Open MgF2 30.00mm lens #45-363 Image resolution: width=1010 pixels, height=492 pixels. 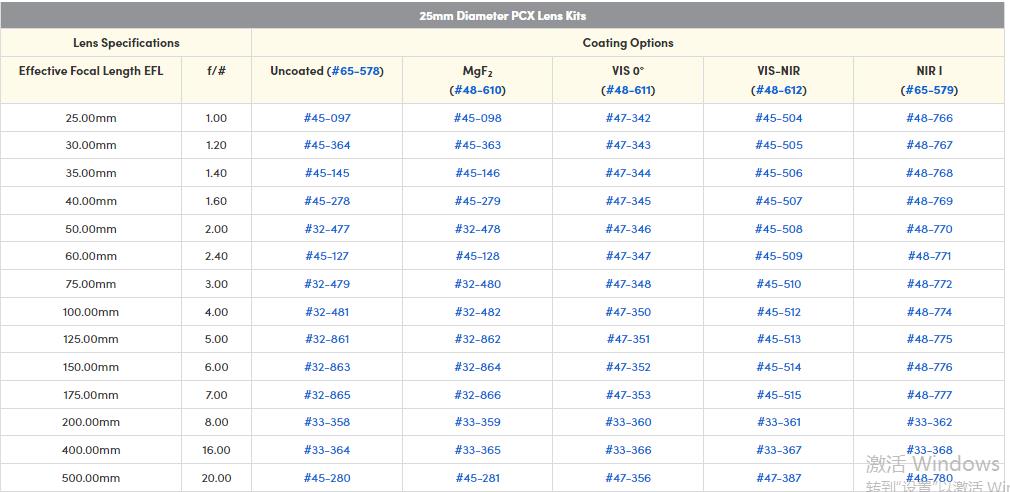pos(477,145)
